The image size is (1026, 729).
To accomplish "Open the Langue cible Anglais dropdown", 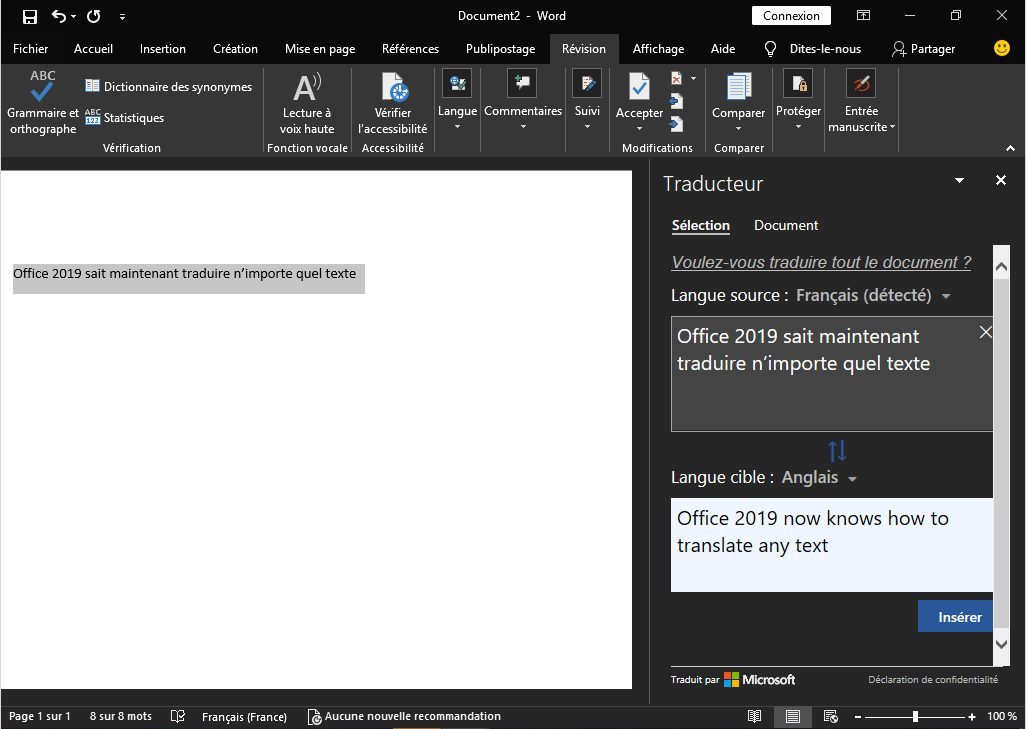I will coord(852,479).
